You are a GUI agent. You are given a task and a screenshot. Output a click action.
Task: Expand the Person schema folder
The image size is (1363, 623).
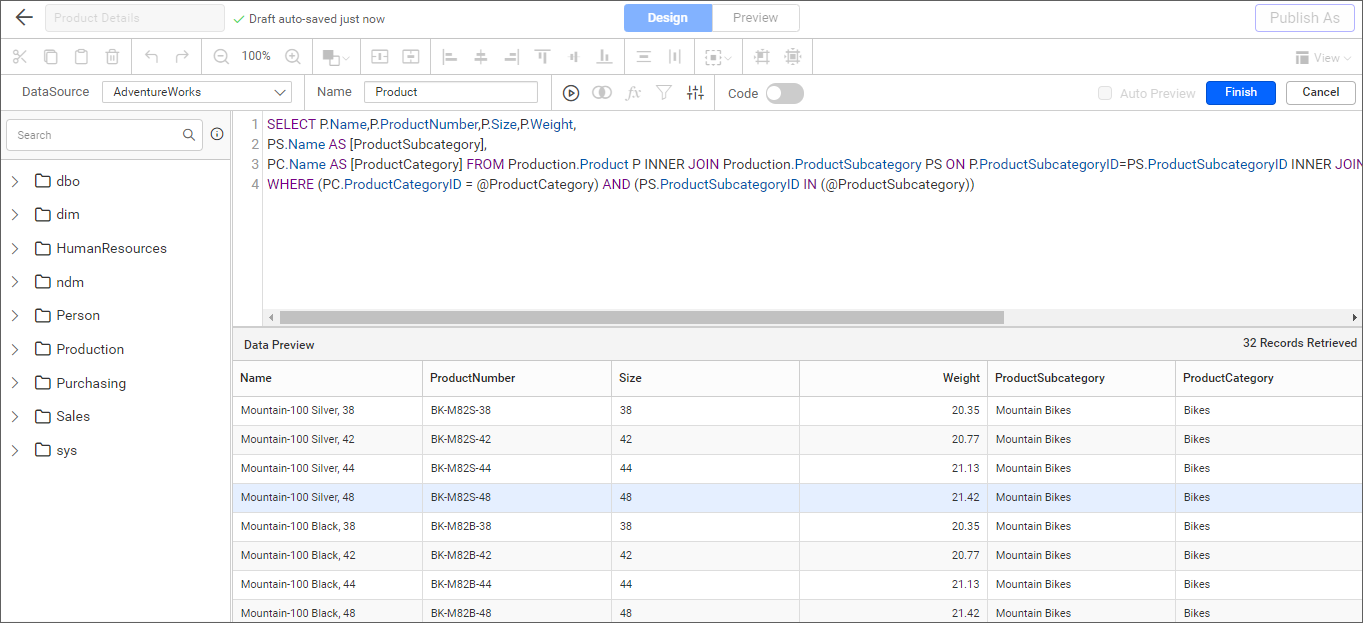coord(15,315)
